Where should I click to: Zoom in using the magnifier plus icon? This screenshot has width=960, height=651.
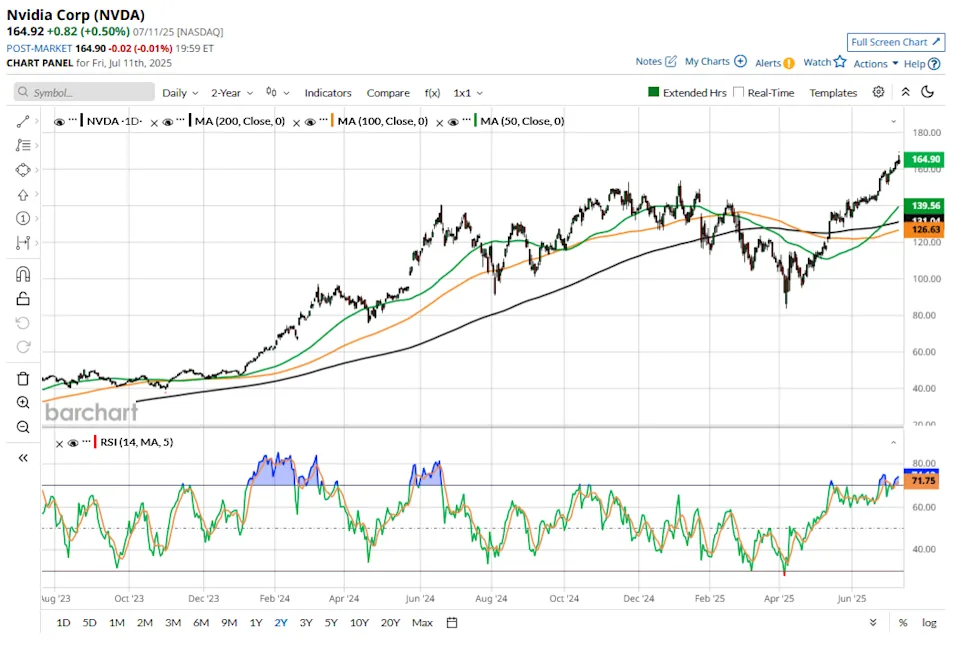point(22,402)
